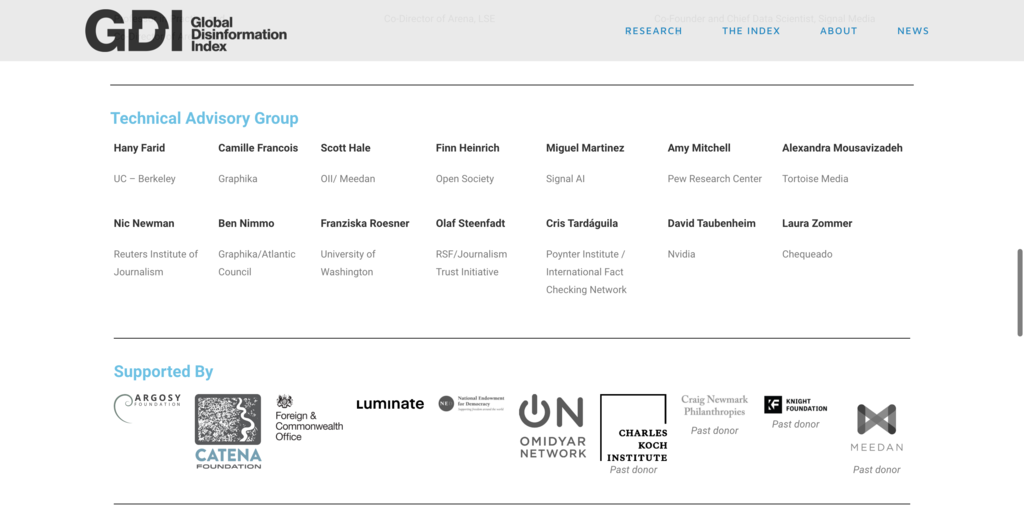Screen dimensions: 1024x520
Task: Click Past donor under Craig Newmark
Action: pos(714,431)
